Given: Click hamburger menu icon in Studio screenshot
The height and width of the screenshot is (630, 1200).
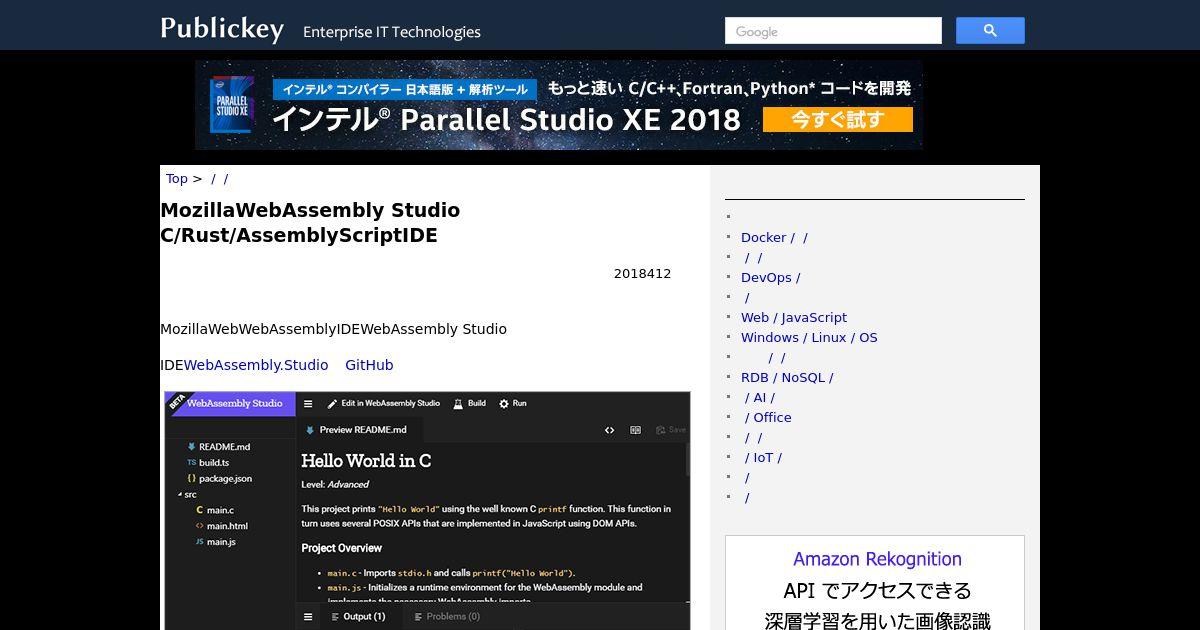Looking at the screenshot, I should coord(308,404).
